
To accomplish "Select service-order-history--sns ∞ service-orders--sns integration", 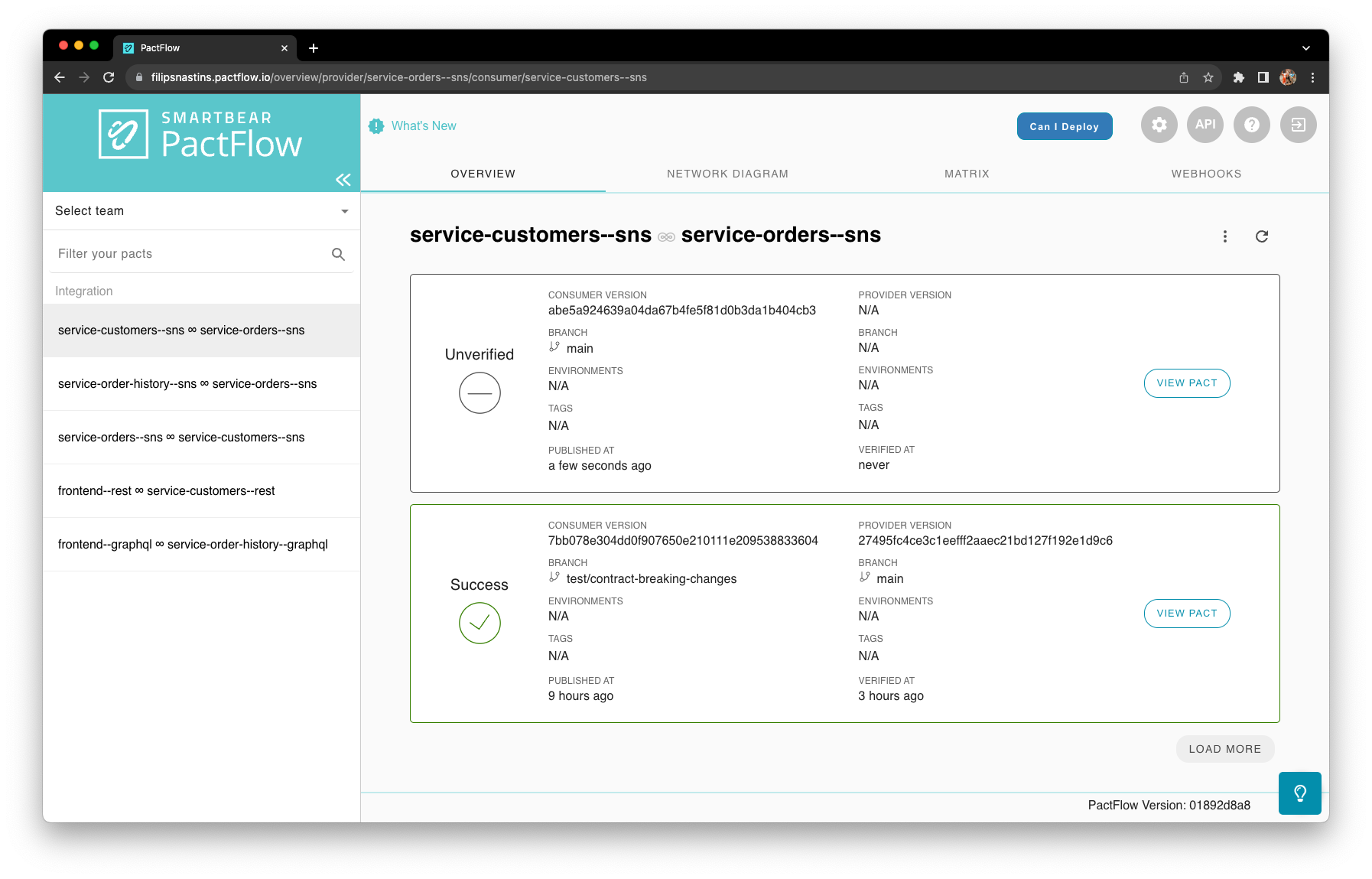I will tap(202, 384).
